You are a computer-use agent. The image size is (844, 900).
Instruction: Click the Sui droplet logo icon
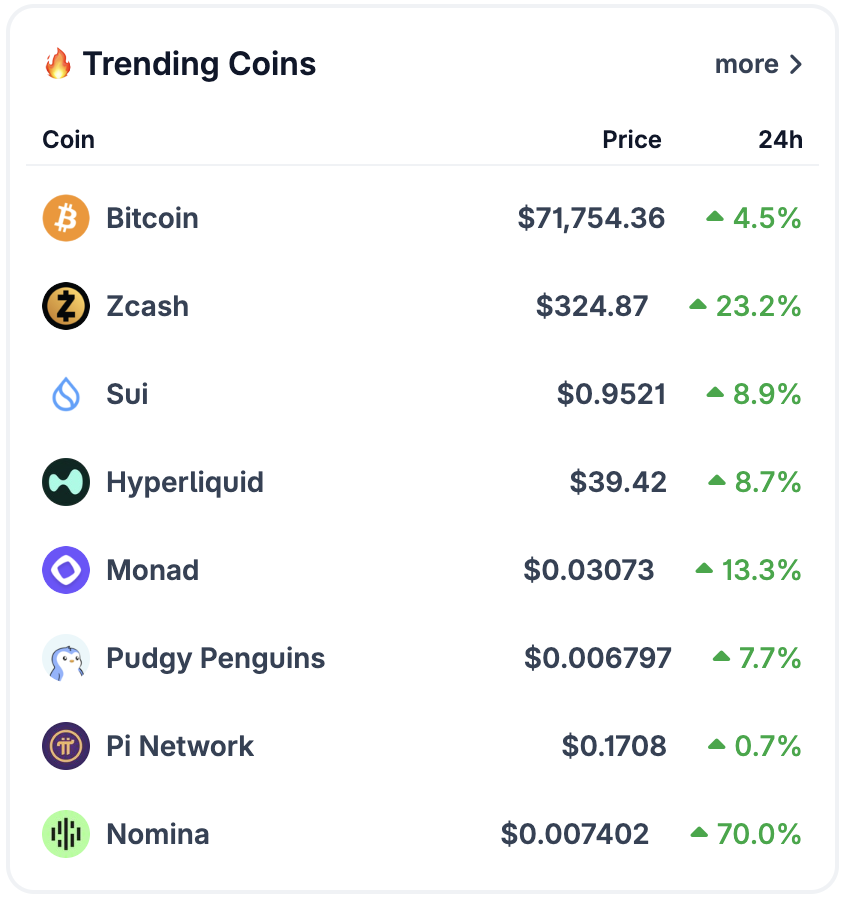coord(66,394)
